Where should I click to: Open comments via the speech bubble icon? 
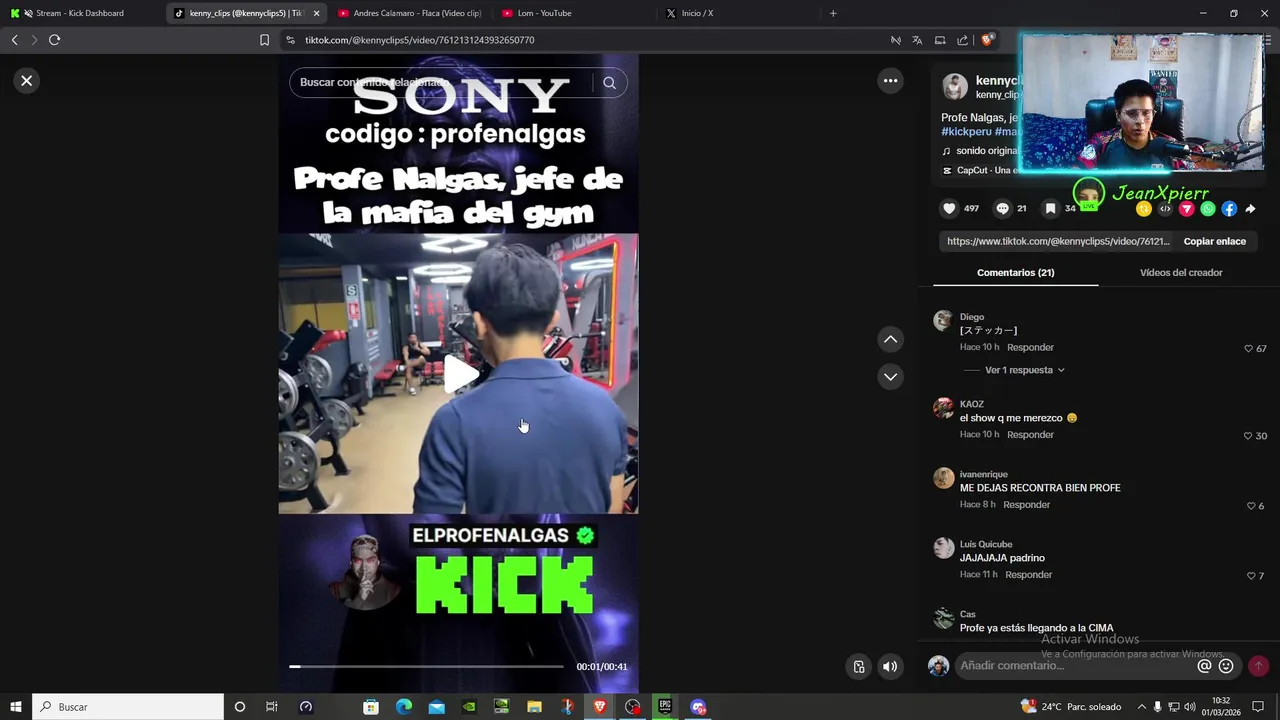tap(1002, 208)
